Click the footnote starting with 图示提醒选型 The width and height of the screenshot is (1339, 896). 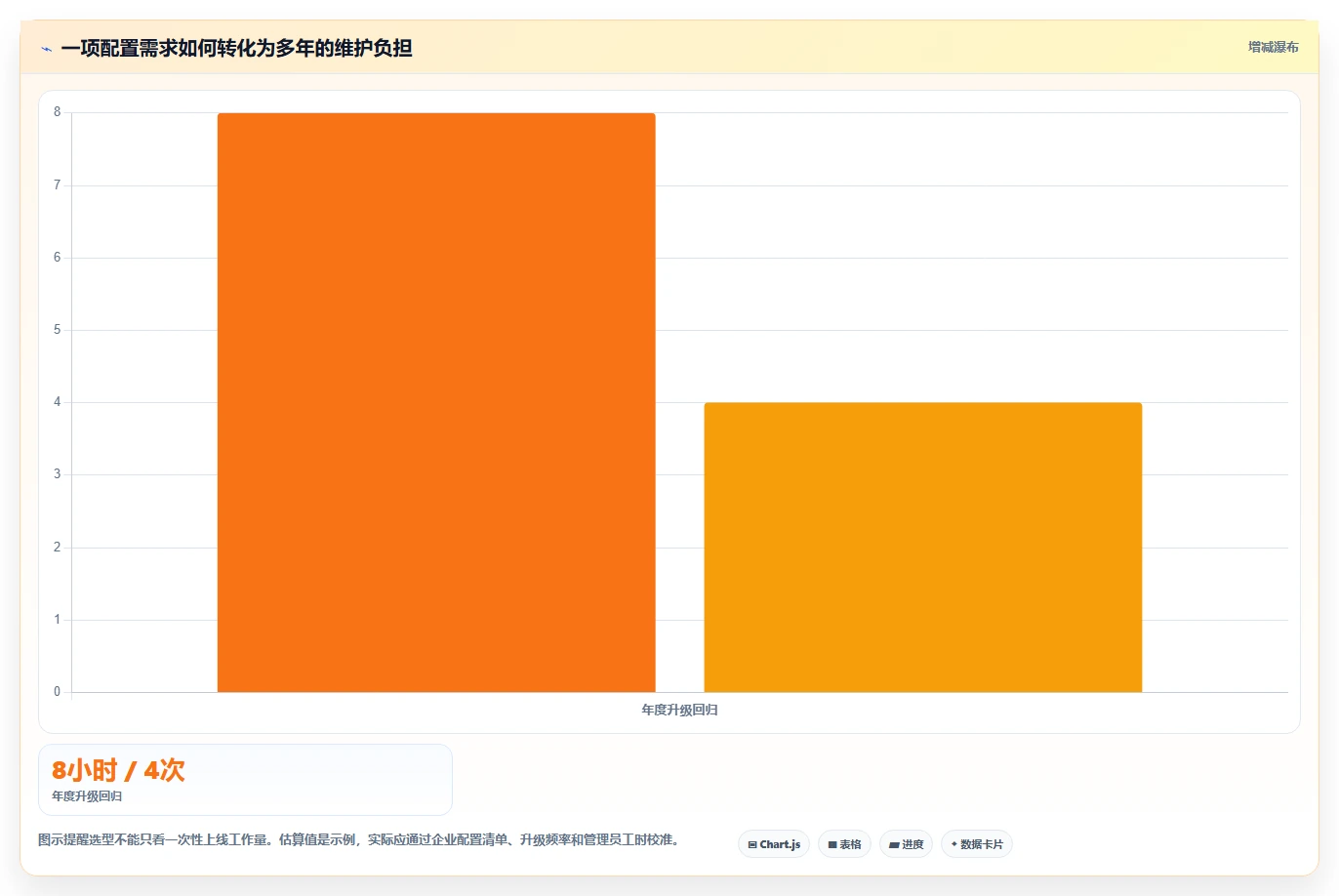click(358, 839)
